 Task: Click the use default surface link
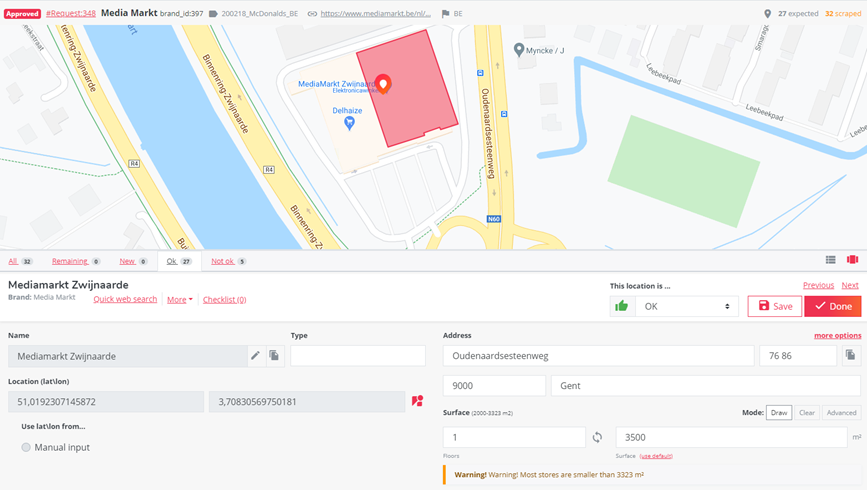[656, 456]
